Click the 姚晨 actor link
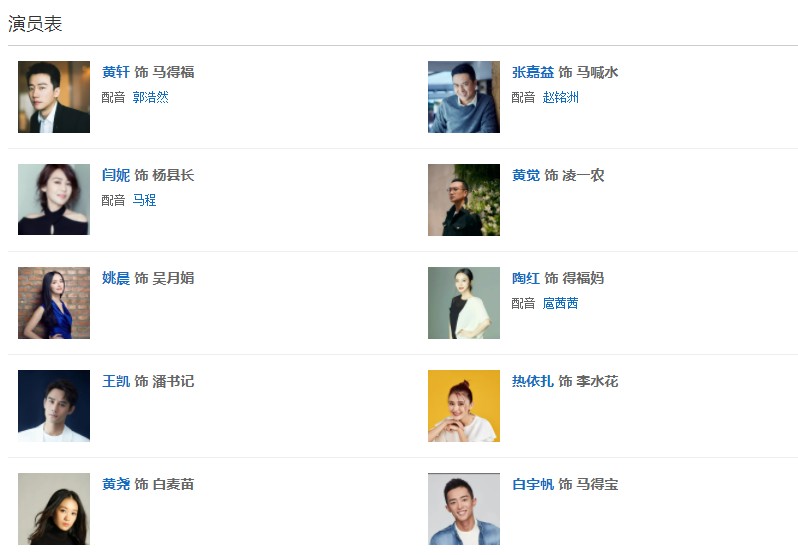798x555 pixels. click(116, 278)
